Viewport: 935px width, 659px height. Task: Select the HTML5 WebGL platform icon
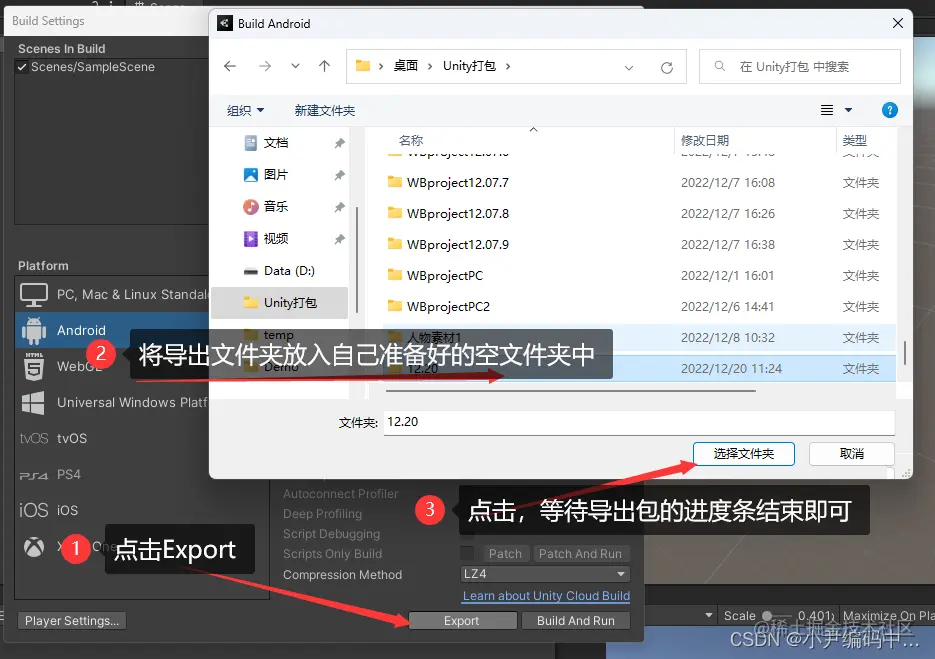coord(33,366)
